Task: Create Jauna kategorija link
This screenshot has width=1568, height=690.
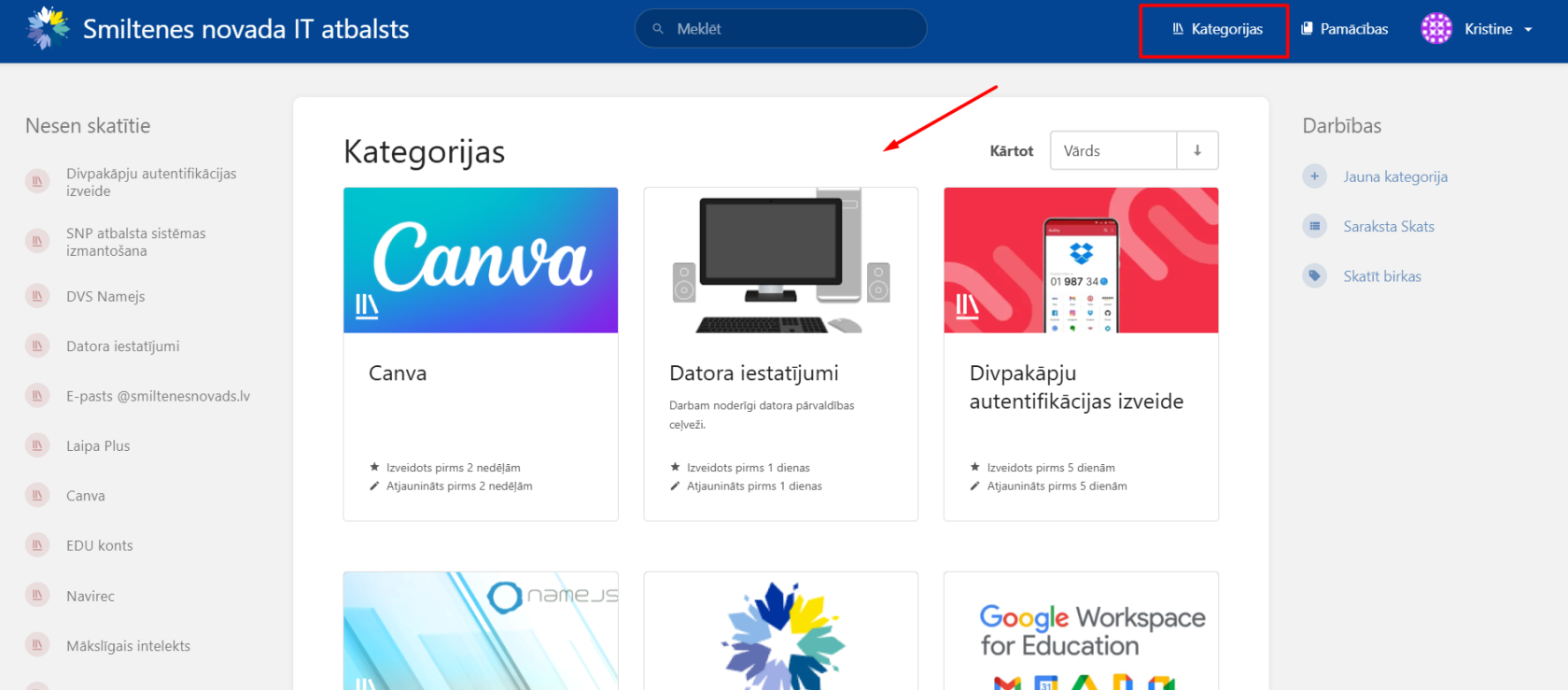Action: (x=1395, y=176)
